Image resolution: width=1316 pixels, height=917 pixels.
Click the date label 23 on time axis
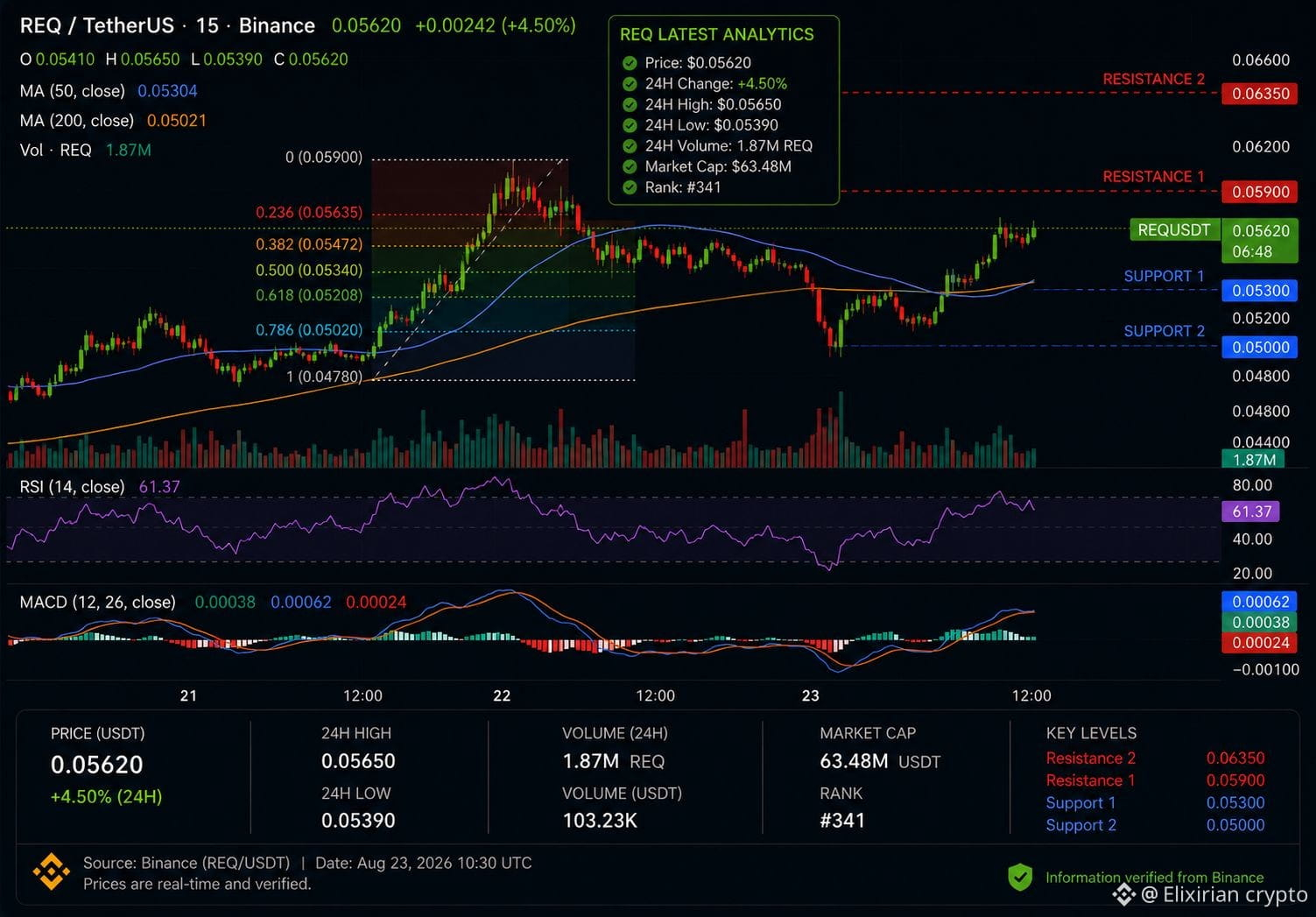[811, 696]
